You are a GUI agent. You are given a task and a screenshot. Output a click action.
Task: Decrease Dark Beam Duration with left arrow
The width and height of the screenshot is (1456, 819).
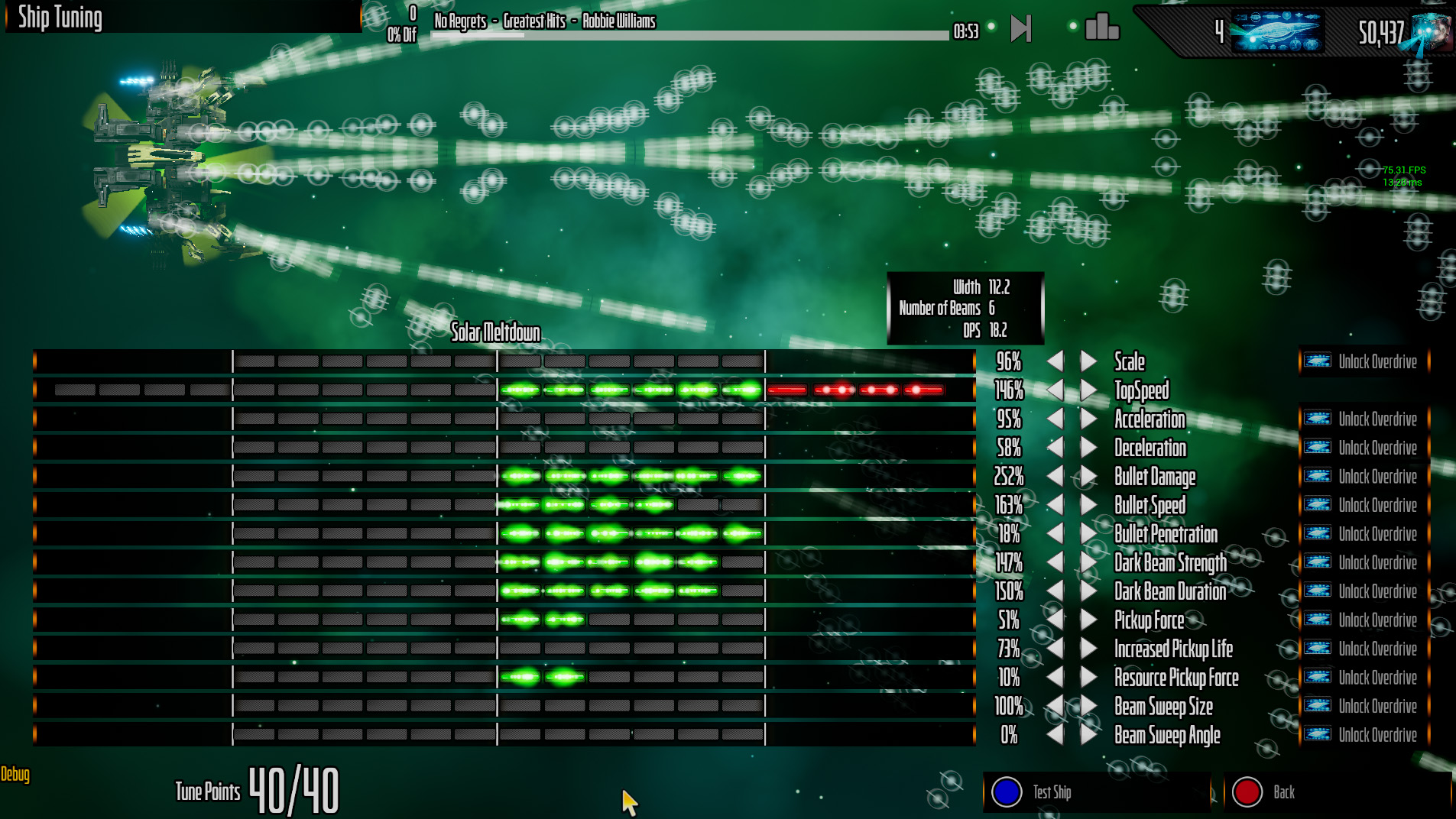pyautogui.click(x=1056, y=591)
